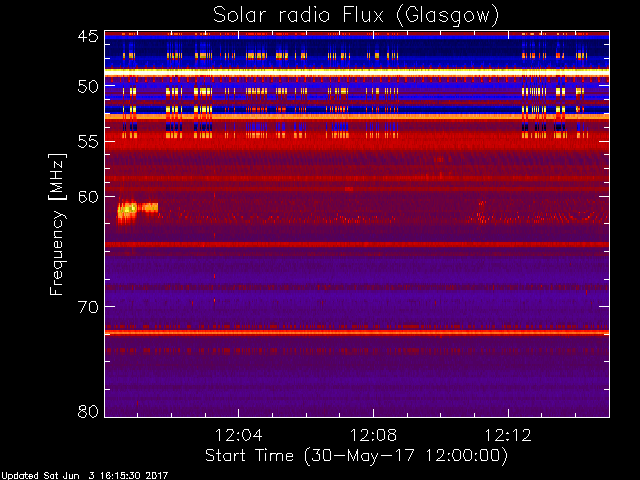Viewport: 640px width, 480px height.
Task: Select the 50 MHz frequency axis label
Action: (x=88, y=86)
